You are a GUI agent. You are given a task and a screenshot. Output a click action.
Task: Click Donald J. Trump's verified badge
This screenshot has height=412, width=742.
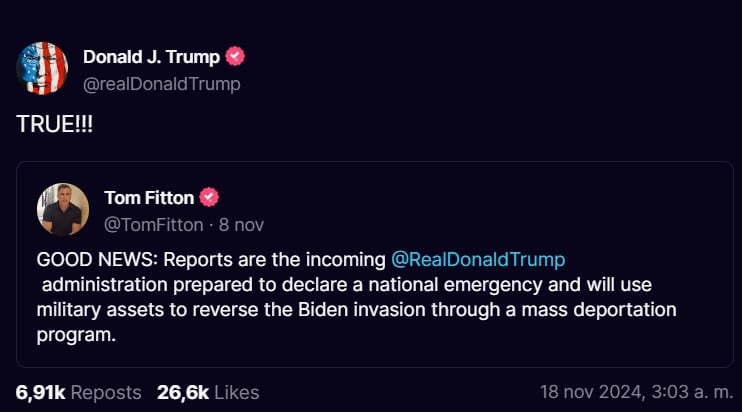[x=236, y=57]
